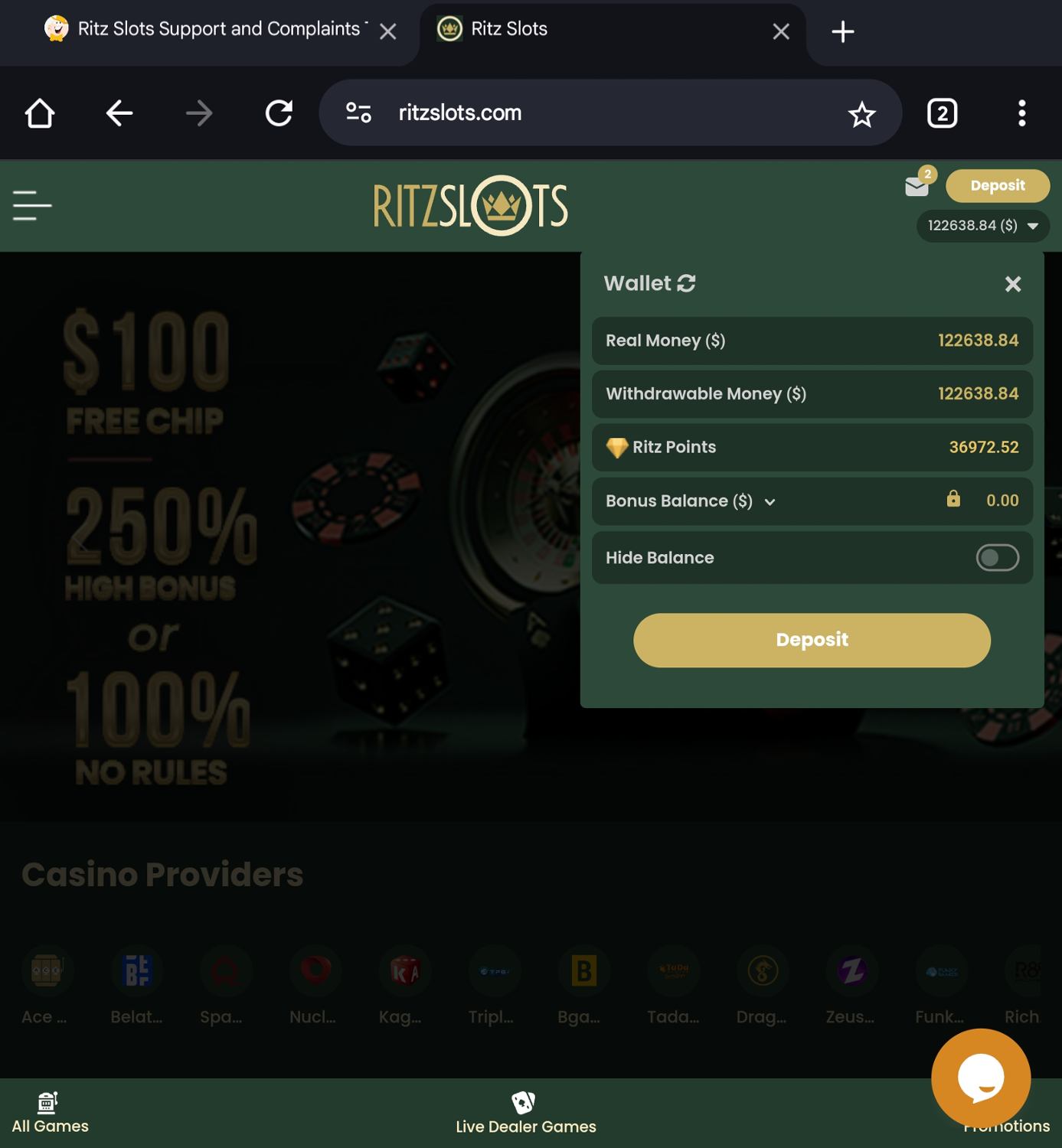Open the site settings icon in address bar
This screenshot has width=1062, height=1148.
point(358,113)
